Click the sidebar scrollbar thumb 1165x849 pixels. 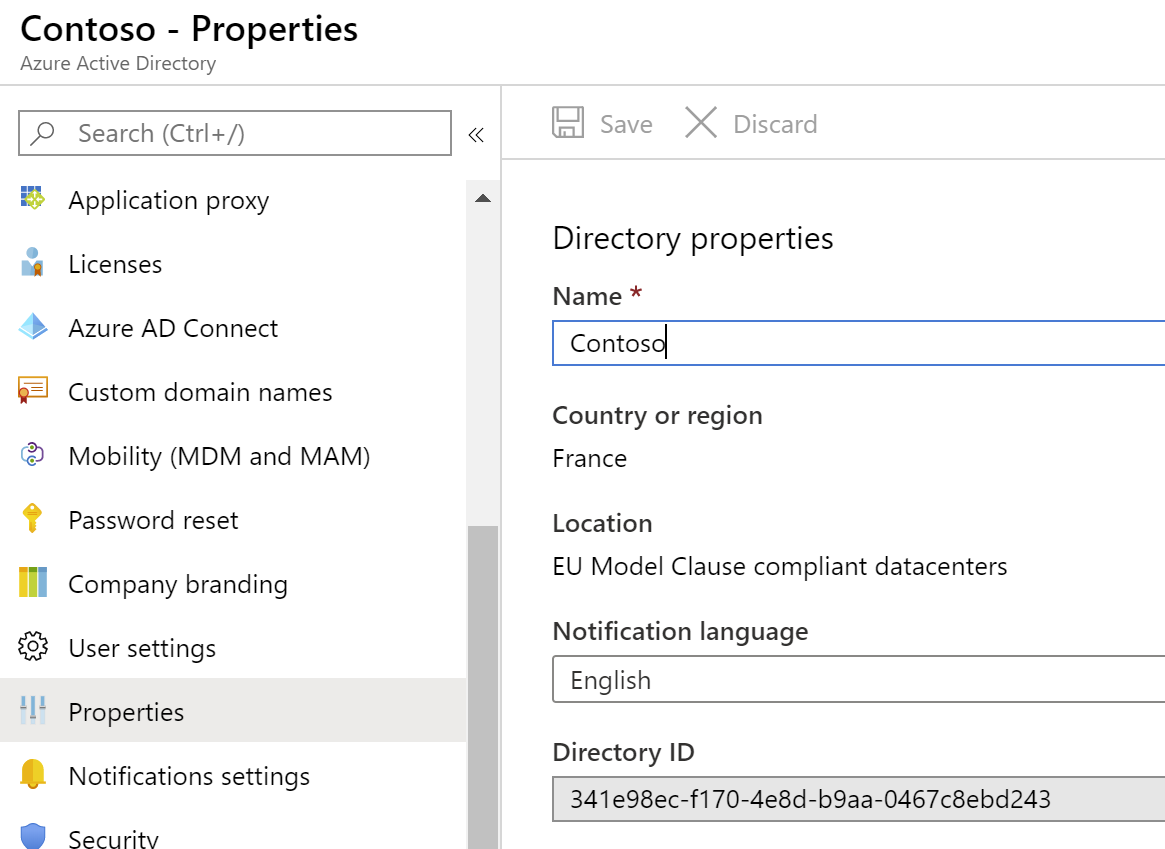pyautogui.click(x=483, y=687)
